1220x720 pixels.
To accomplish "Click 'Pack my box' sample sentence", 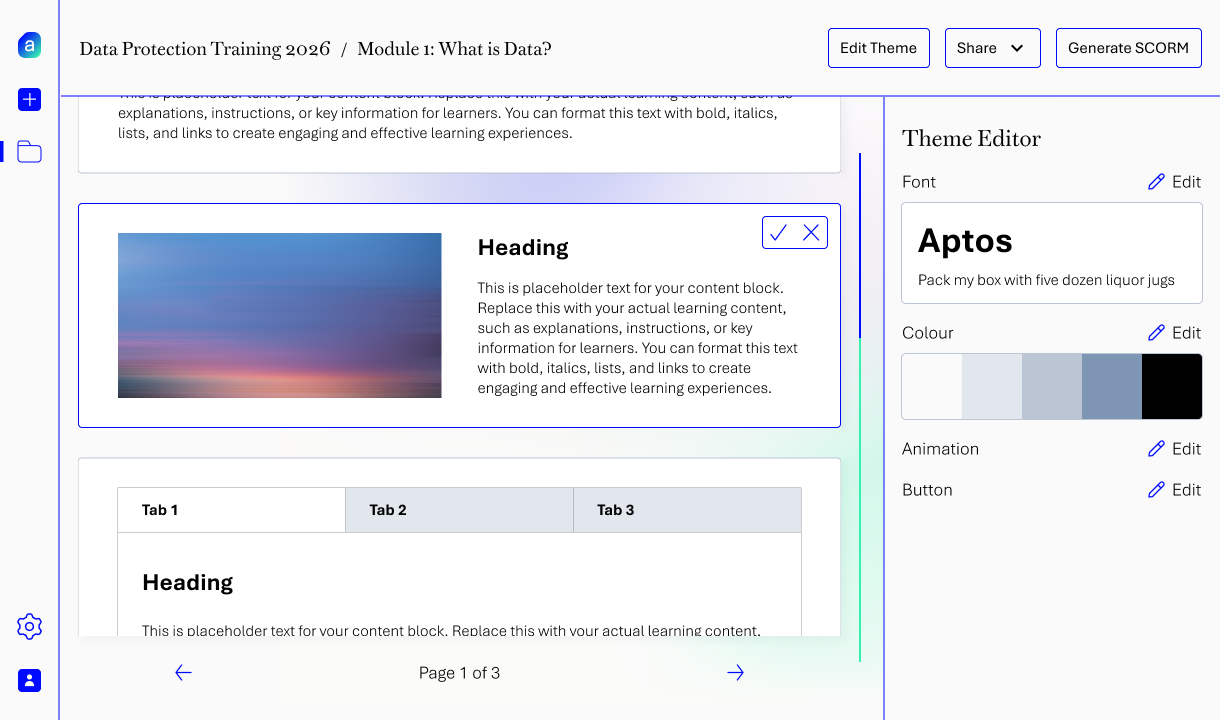I will 1046,280.
